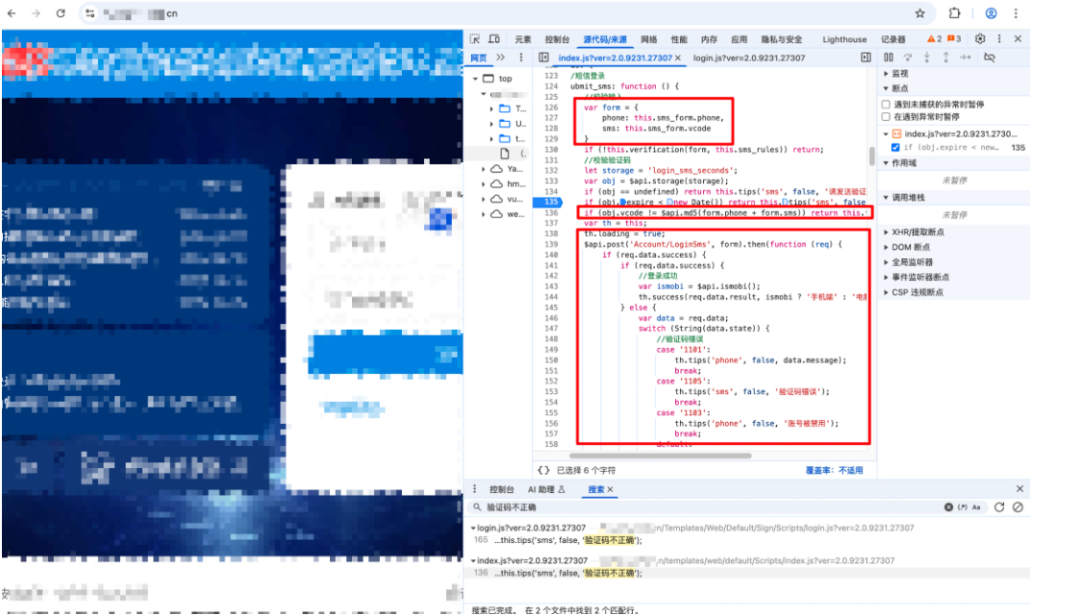This screenshot has width=1080, height=615.
Task: Collapse the top node in file tree
Action: tap(475, 78)
